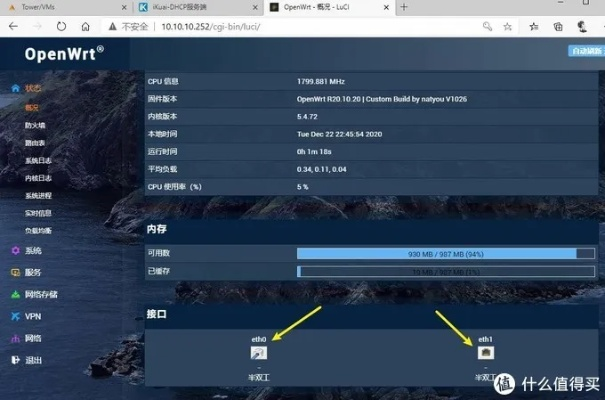Select the uptime value 0h 1m 18s
Viewport: 605px width, 400px height.
pyautogui.click(x=314, y=152)
